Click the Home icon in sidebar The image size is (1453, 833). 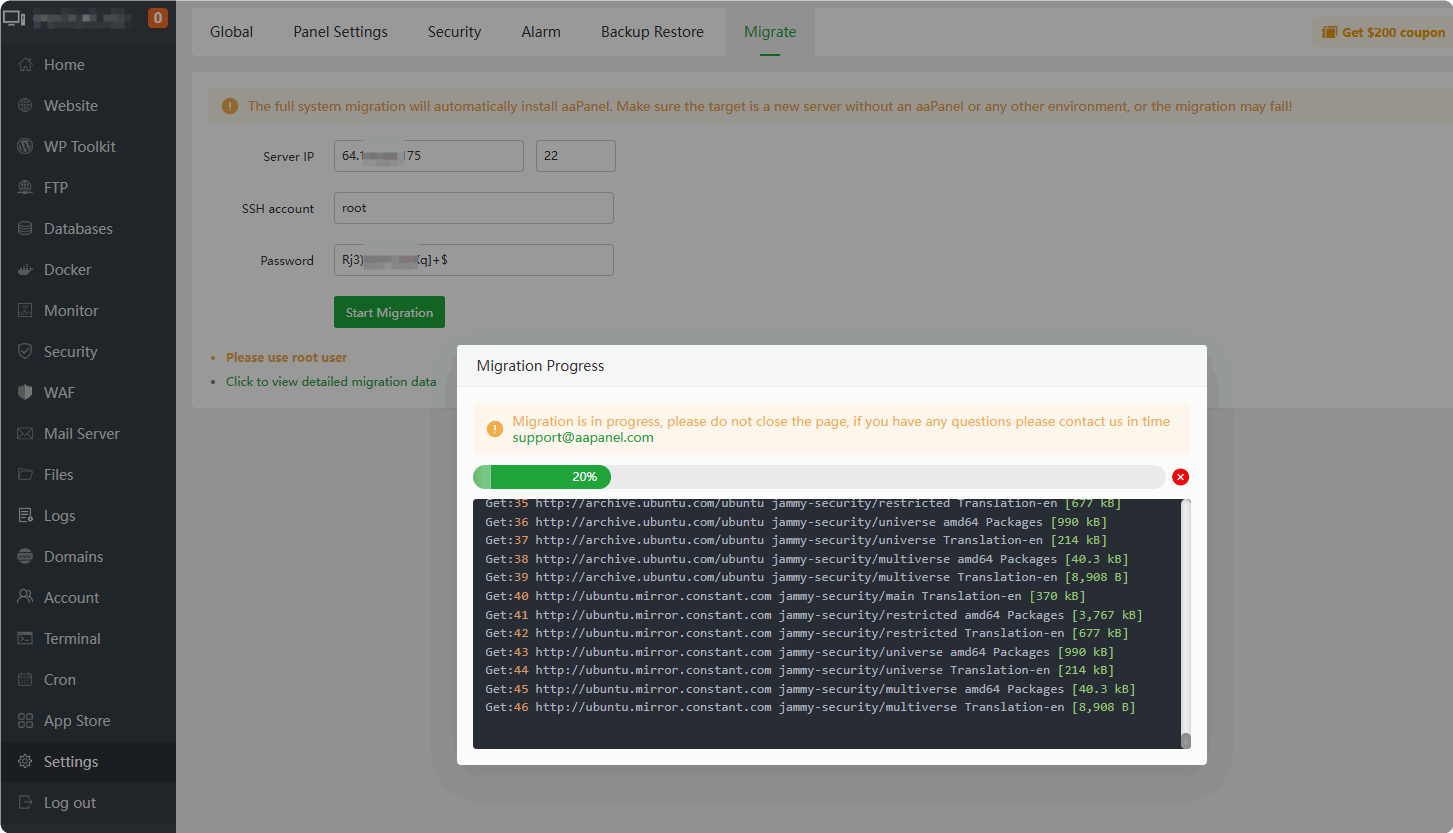coord(25,65)
